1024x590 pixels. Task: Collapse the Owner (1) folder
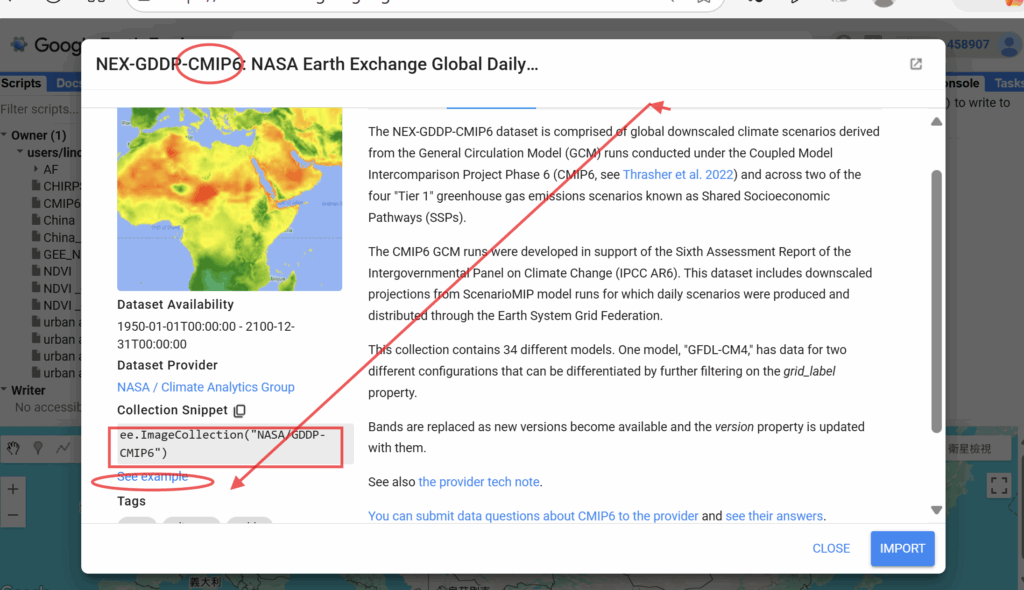click(6, 135)
